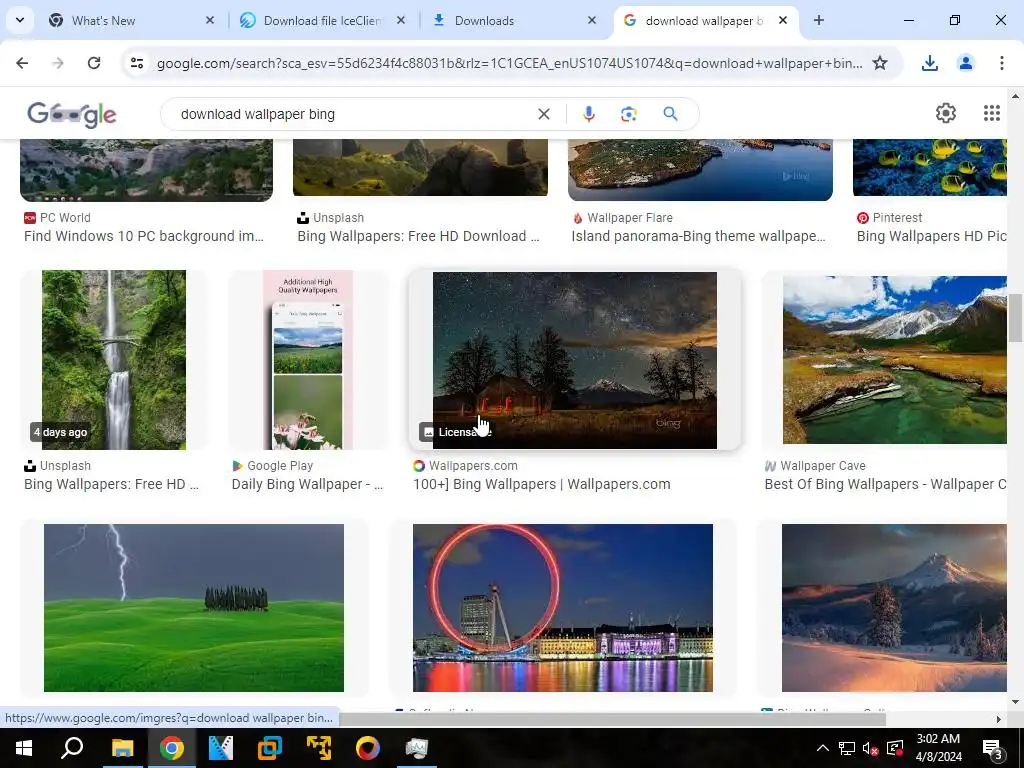Click the address bar URL
1024x768 pixels.
(509, 63)
